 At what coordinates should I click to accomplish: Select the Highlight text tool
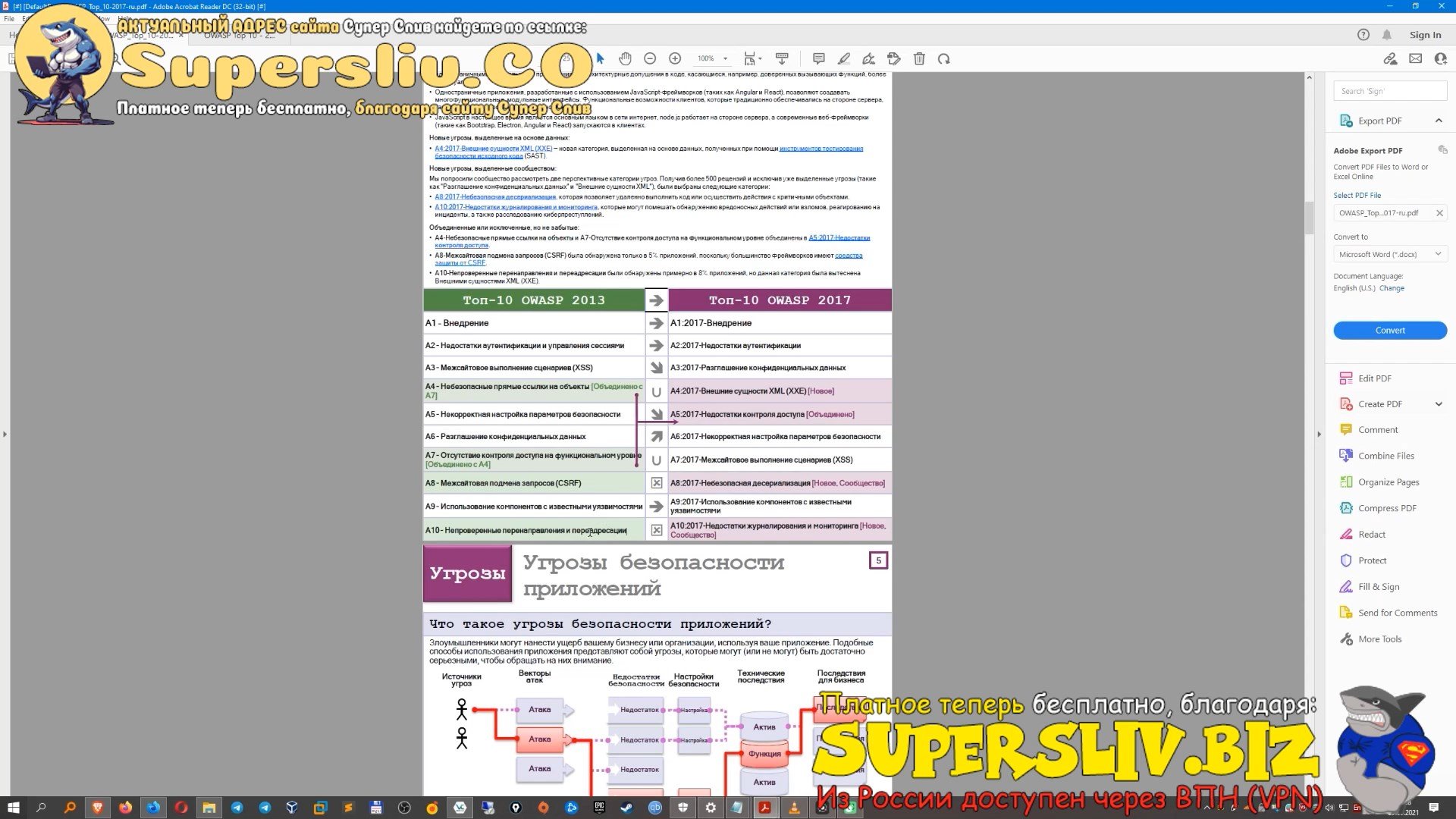click(x=844, y=58)
